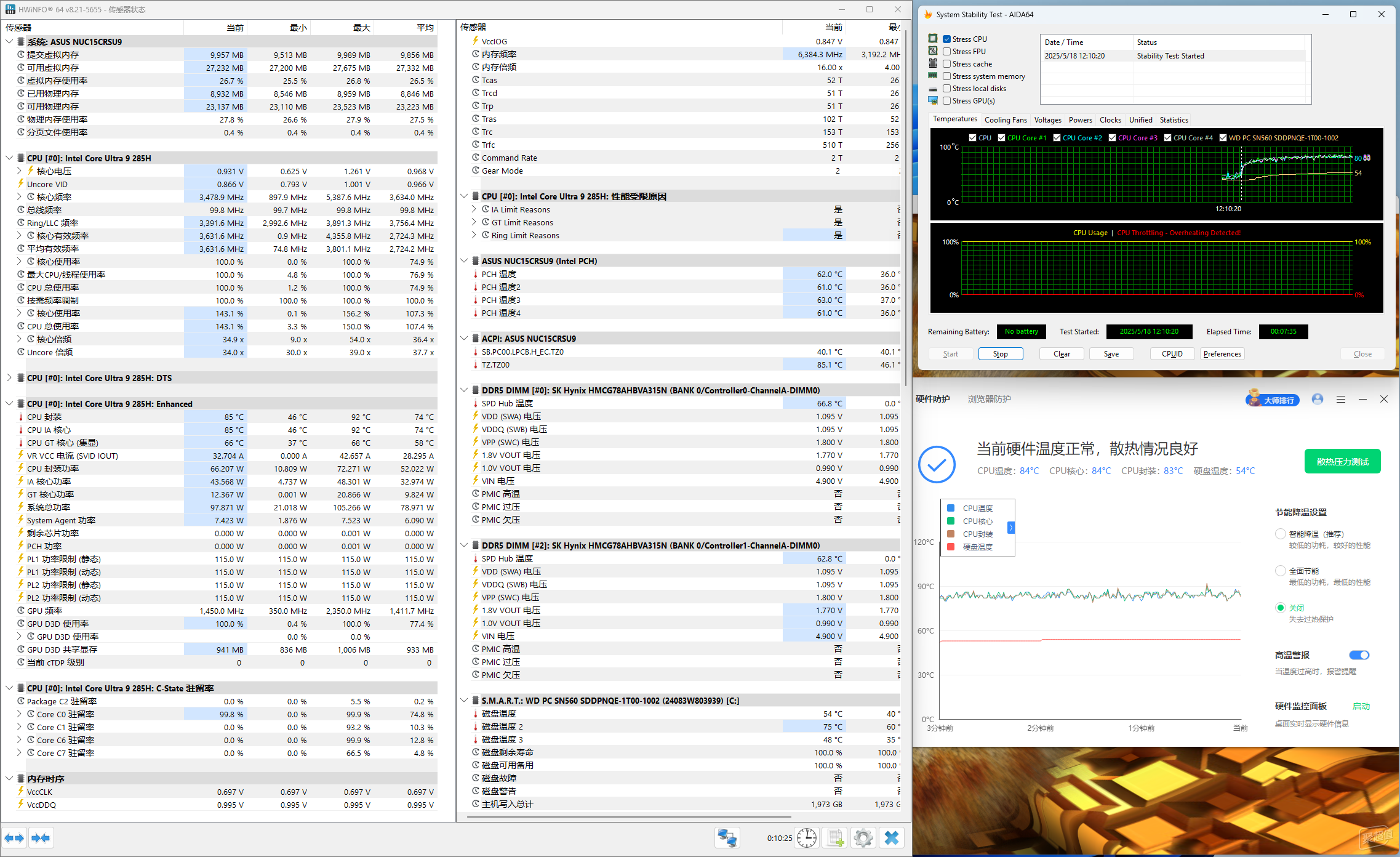Click HWiNFO log file add icon
Screen dimensions: 1400x857
pos(835,838)
